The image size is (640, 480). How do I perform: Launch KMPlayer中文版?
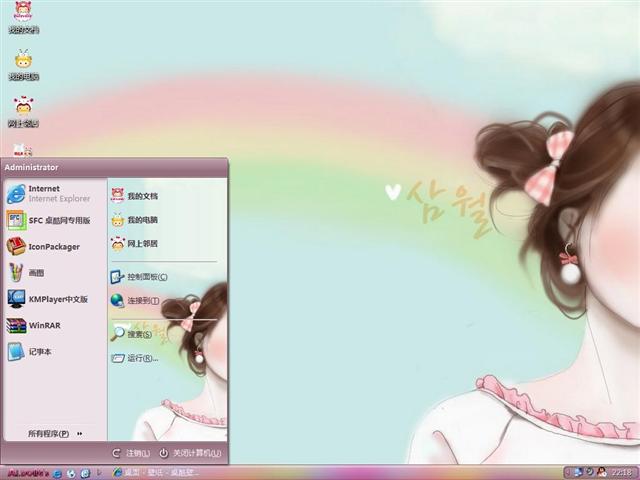tap(48, 299)
